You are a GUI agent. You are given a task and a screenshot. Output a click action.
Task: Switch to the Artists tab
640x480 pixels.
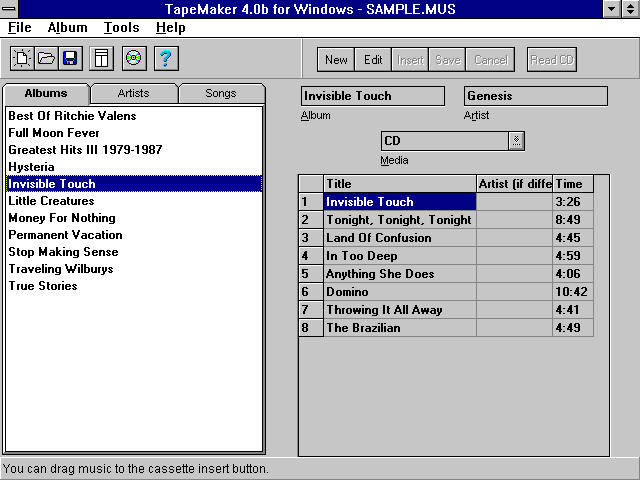click(x=133, y=94)
